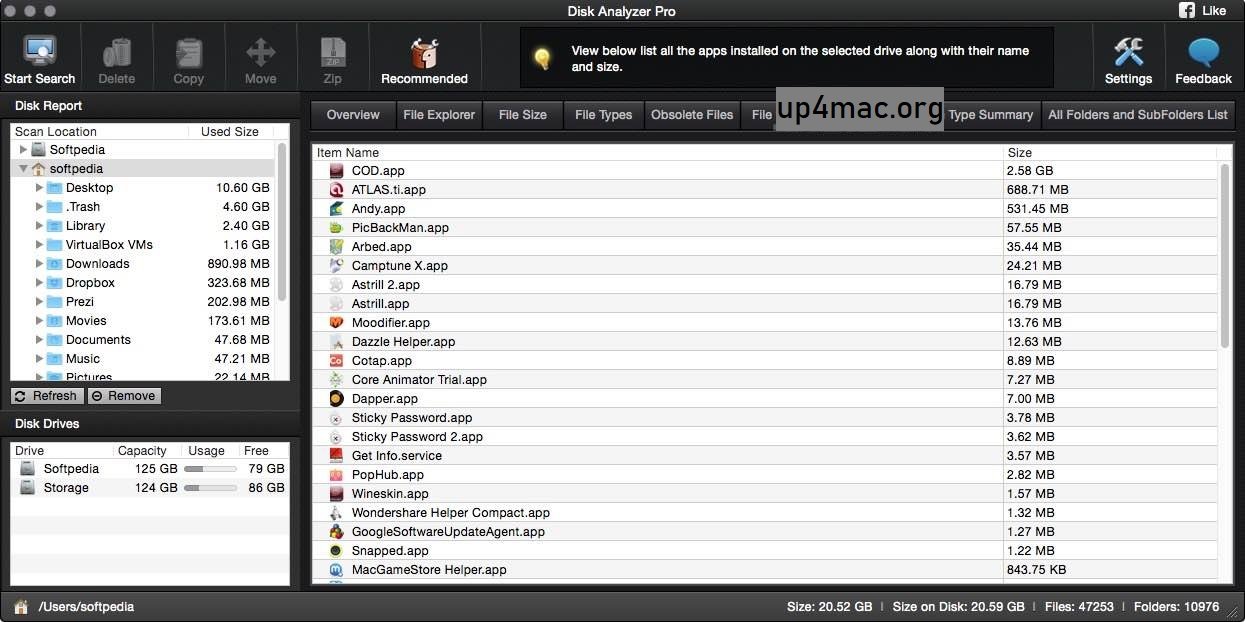Image resolution: width=1245 pixels, height=622 pixels.
Task: Click the Refresh button
Action: 45,395
